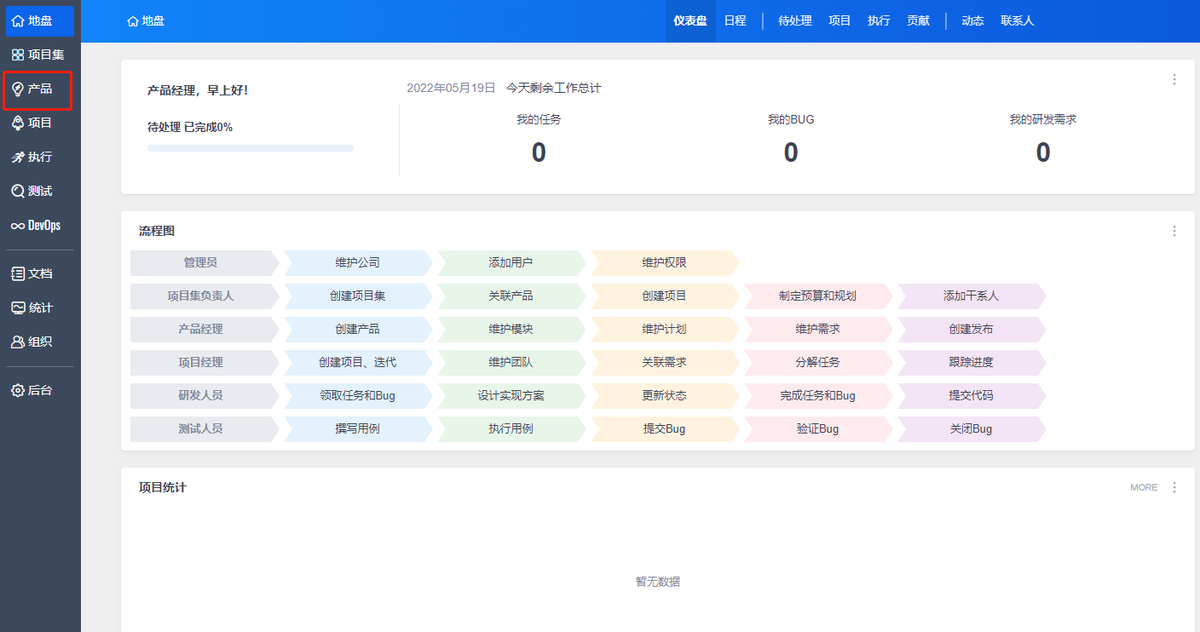Click 领取任务和Bug flow step

(357, 396)
